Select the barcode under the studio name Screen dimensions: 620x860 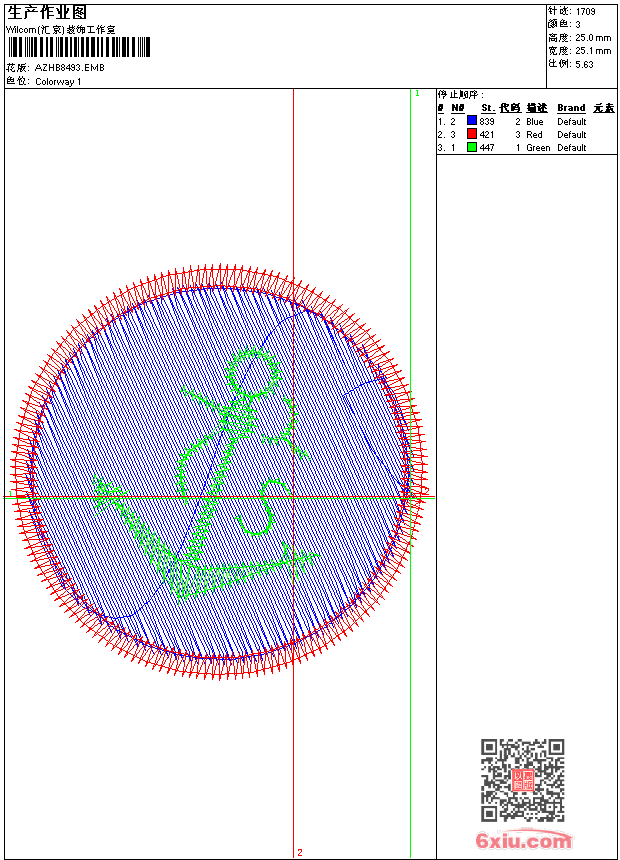[x=78, y=47]
